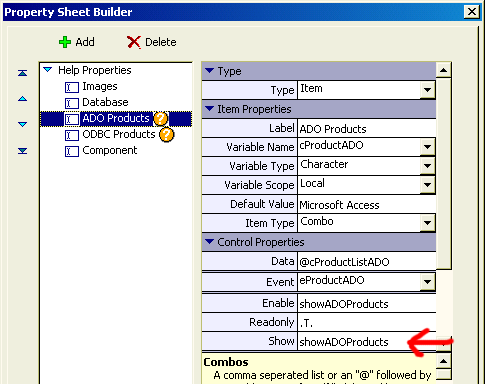The height and width of the screenshot is (384, 485).
Task: Click the ADO Products item icon
Action: [72, 119]
